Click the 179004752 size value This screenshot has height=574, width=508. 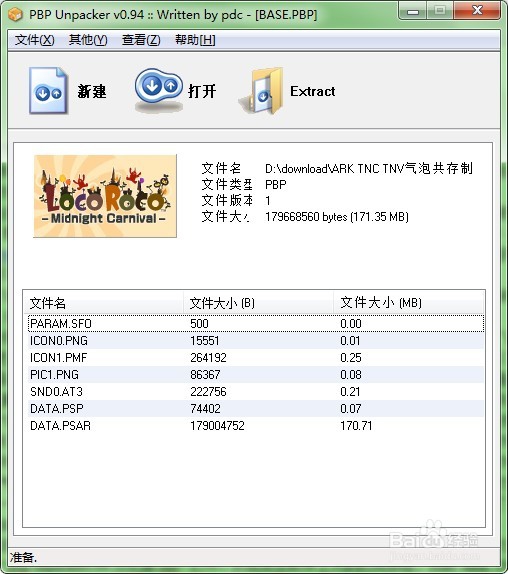point(217,426)
